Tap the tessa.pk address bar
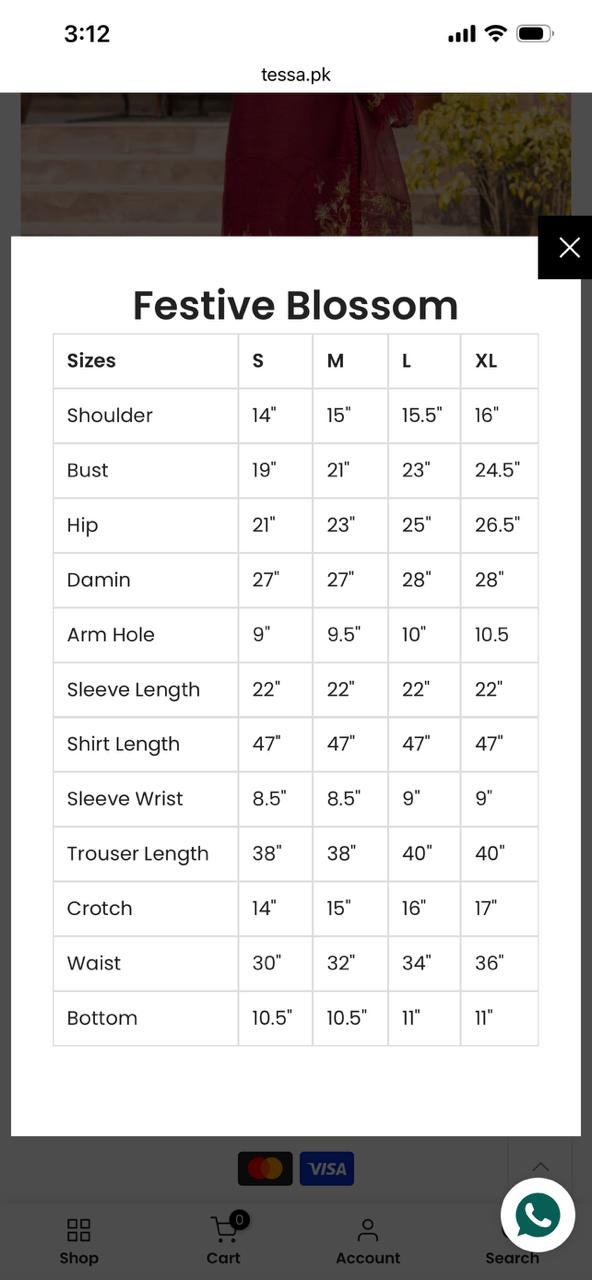The width and height of the screenshot is (592, 1280). 296,75
